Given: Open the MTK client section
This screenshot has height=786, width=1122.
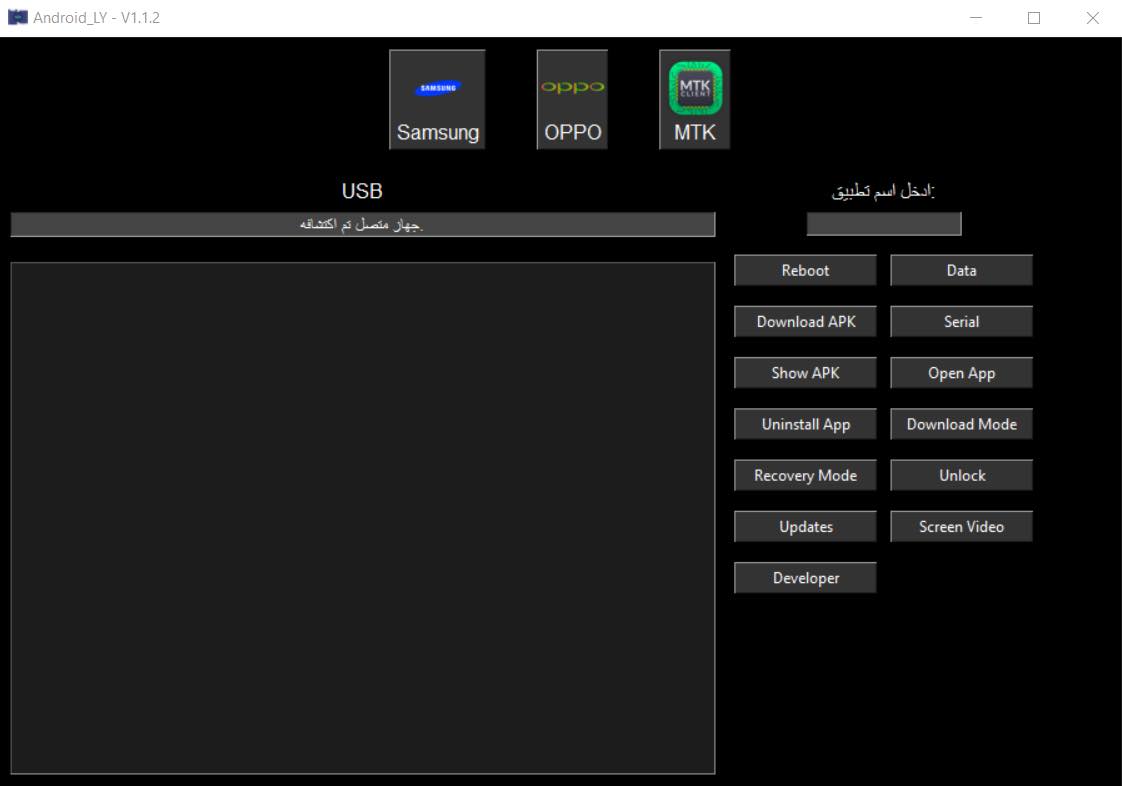Looking at the screenshot, I should coord(695,100).
